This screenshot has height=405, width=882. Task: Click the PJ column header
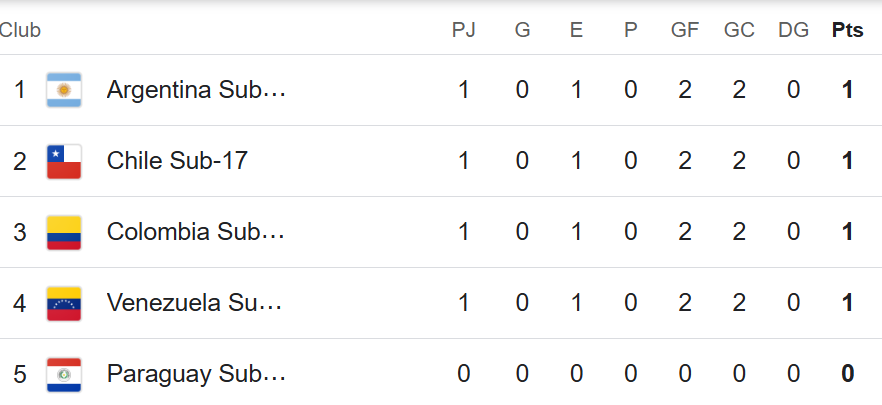[464, 30]
